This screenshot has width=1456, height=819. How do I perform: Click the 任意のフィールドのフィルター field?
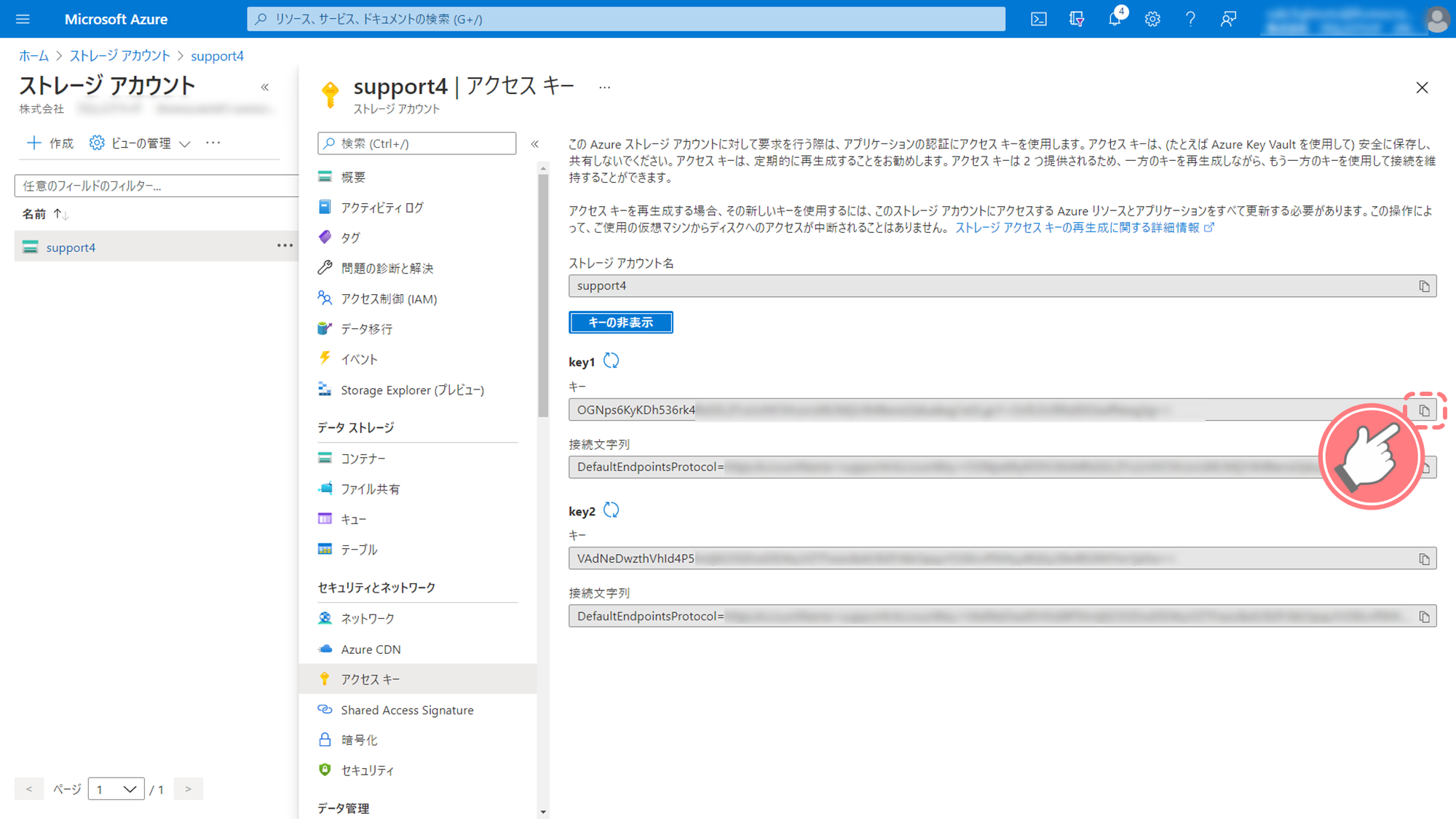coord(157,186)
